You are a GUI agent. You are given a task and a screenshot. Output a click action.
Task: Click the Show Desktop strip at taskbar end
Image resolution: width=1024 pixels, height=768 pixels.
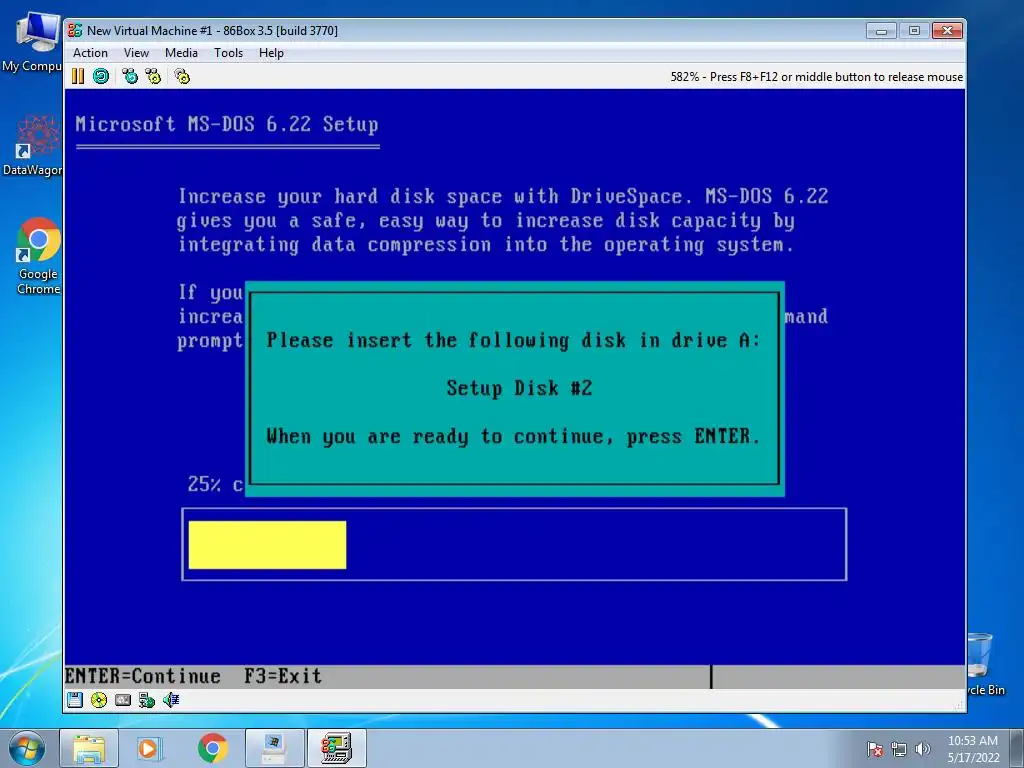(1017, 749)
